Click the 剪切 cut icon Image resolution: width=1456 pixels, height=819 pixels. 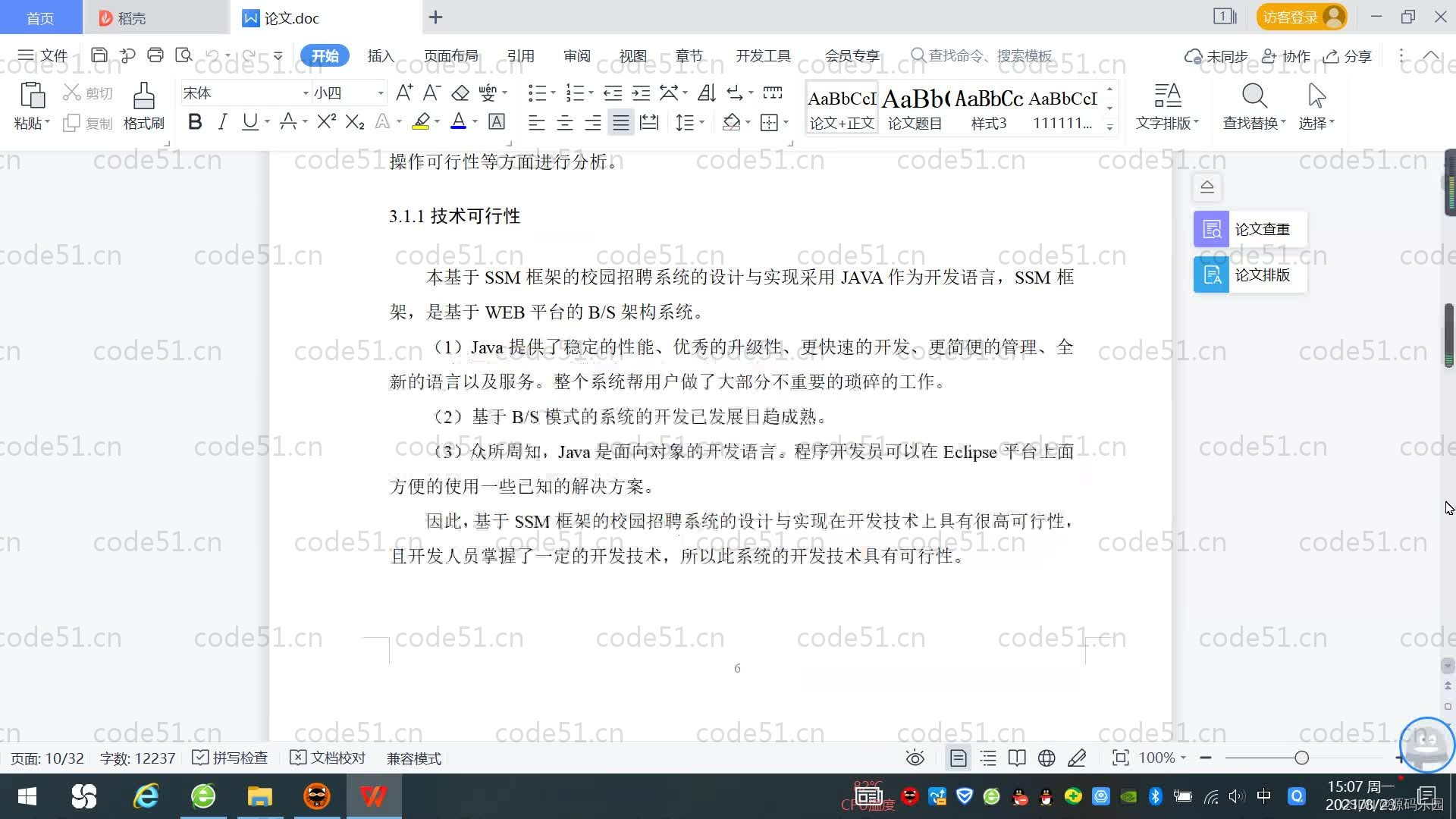point(86,92)
